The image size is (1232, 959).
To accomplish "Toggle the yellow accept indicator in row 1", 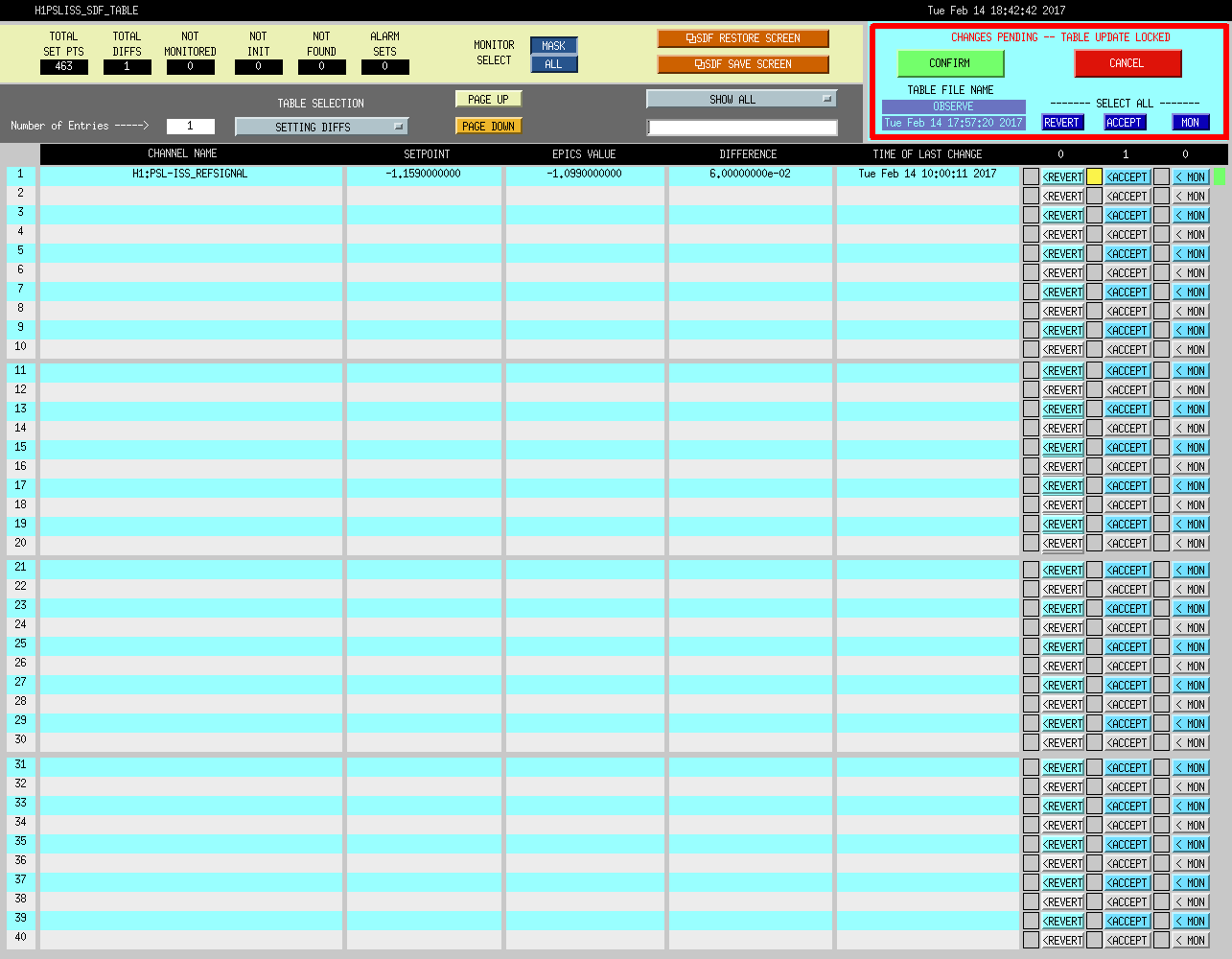I will (x=1094, y=176).
